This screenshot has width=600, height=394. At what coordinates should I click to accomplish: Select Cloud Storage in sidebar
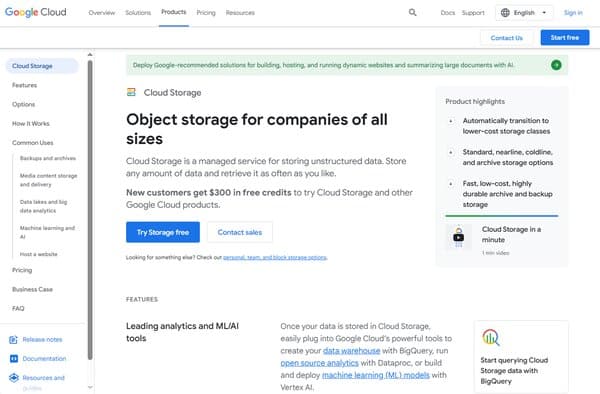click(x=42, y=66)
